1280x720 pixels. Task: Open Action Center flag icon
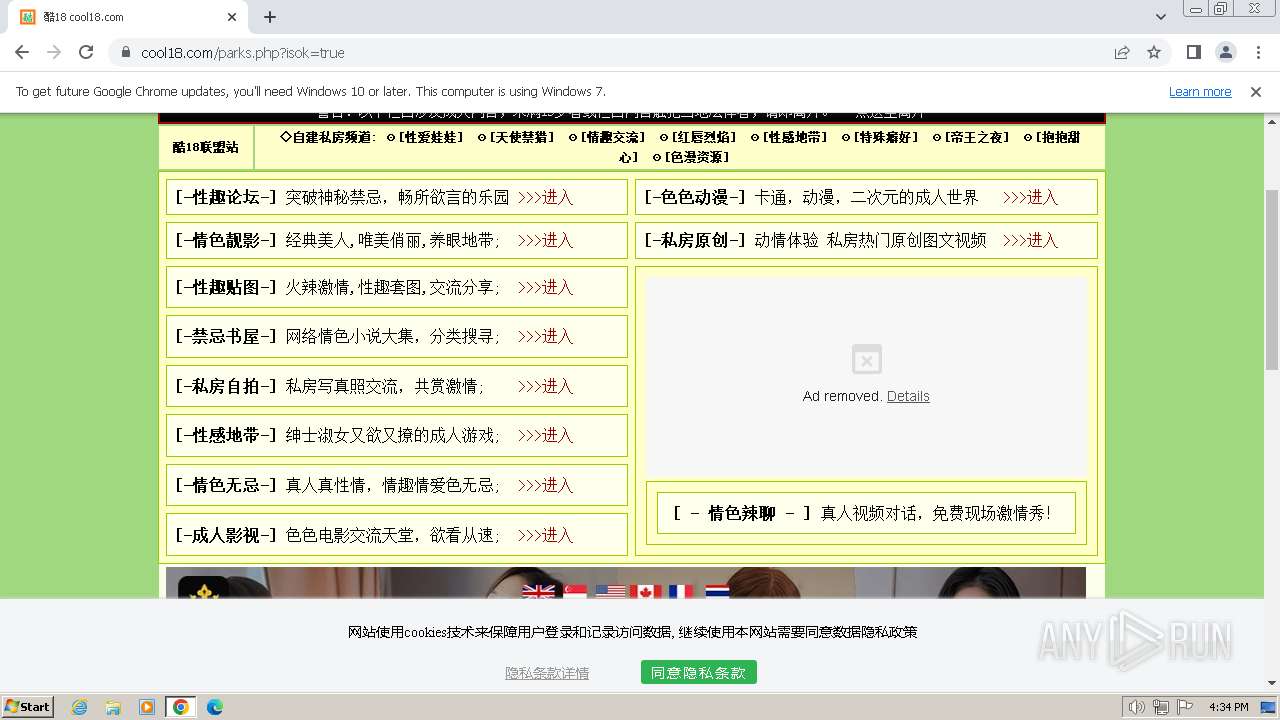(x=1185, y=707)
